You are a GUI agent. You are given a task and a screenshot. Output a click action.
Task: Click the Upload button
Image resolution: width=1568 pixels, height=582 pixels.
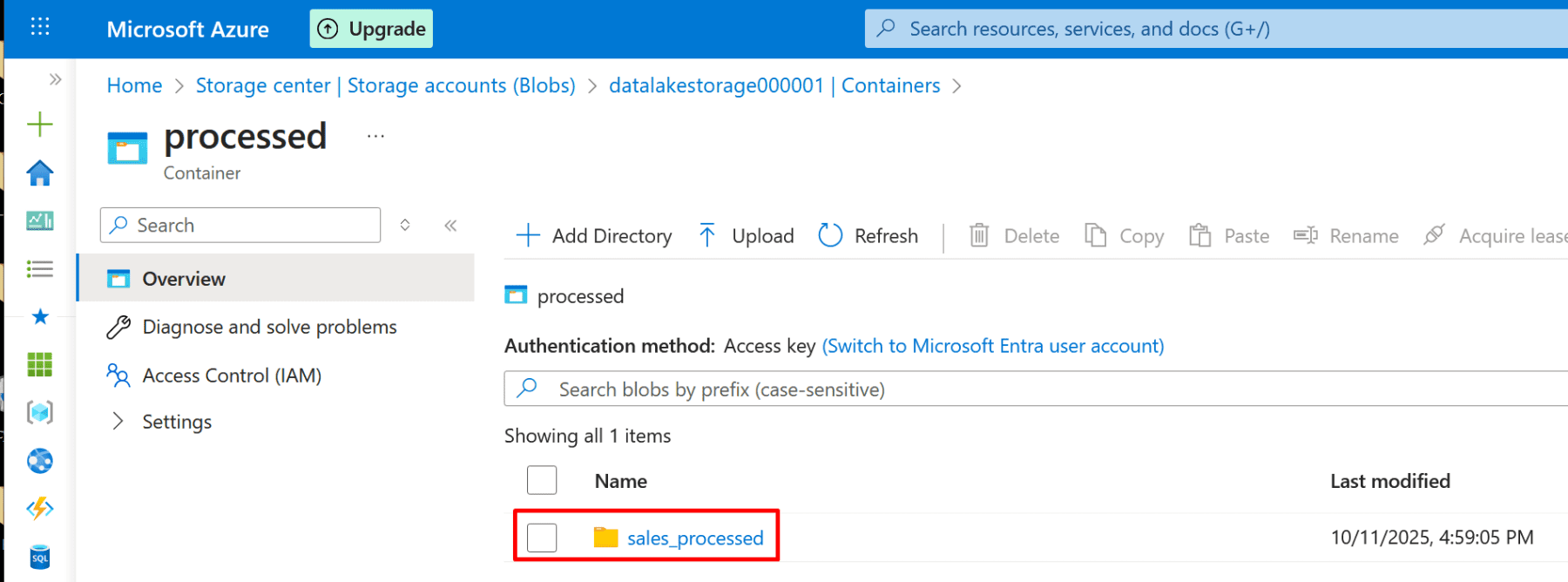point(747,236)
